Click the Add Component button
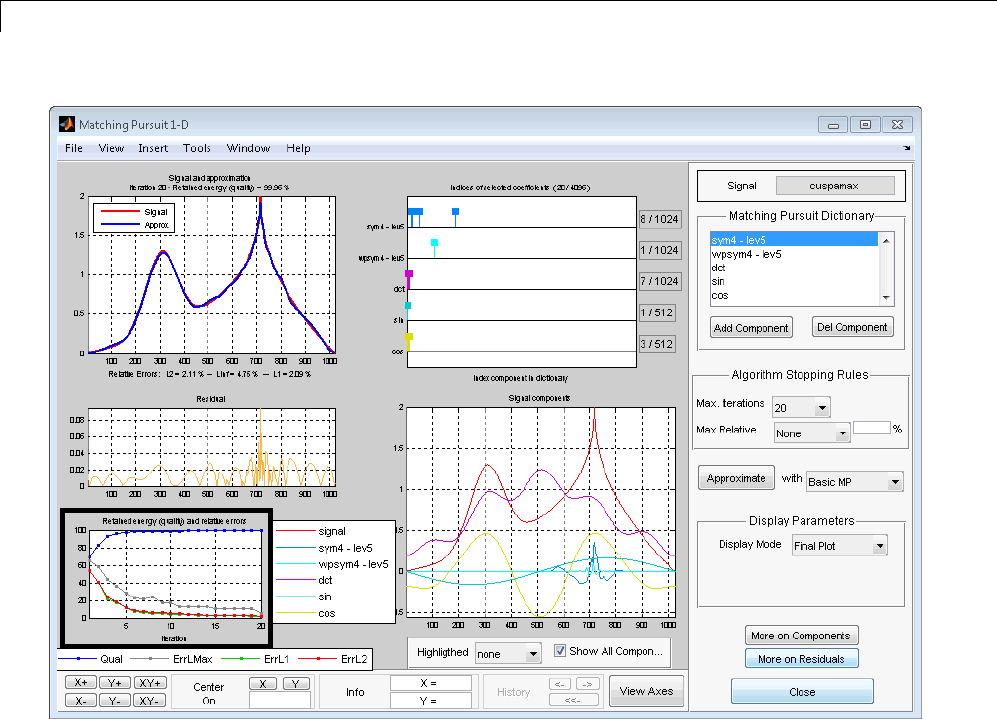Image resolution: width=997 pixels, height=719 pixels. [x=750, y=328]
